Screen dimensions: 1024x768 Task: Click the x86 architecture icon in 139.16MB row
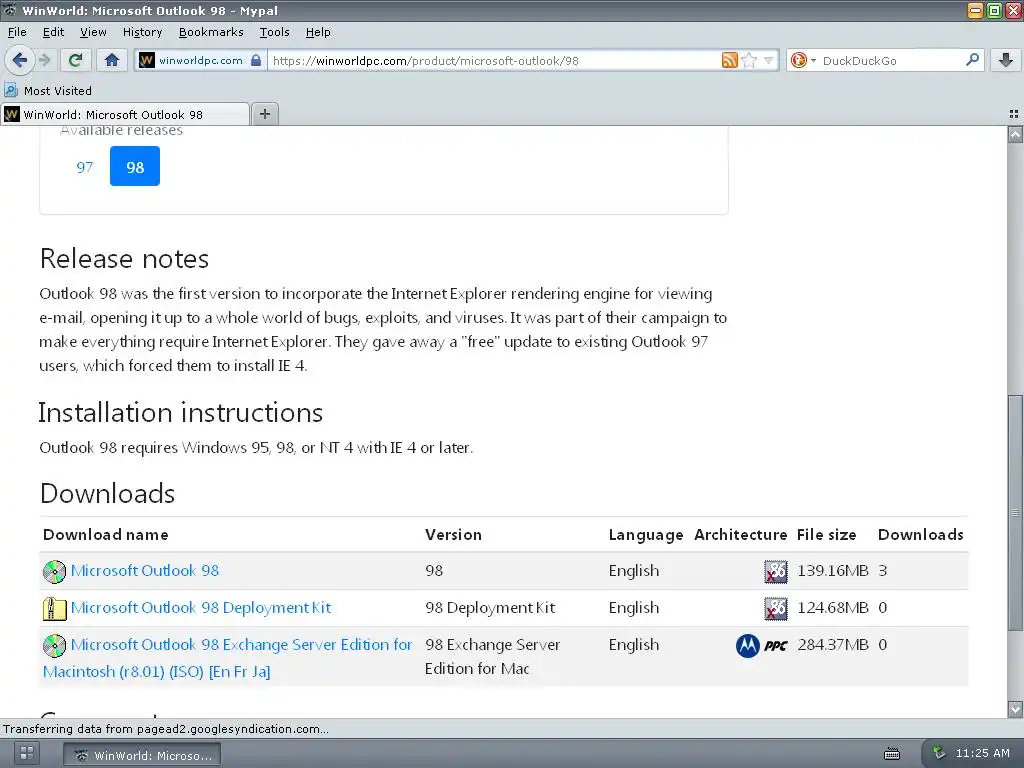tap(776, 571)
